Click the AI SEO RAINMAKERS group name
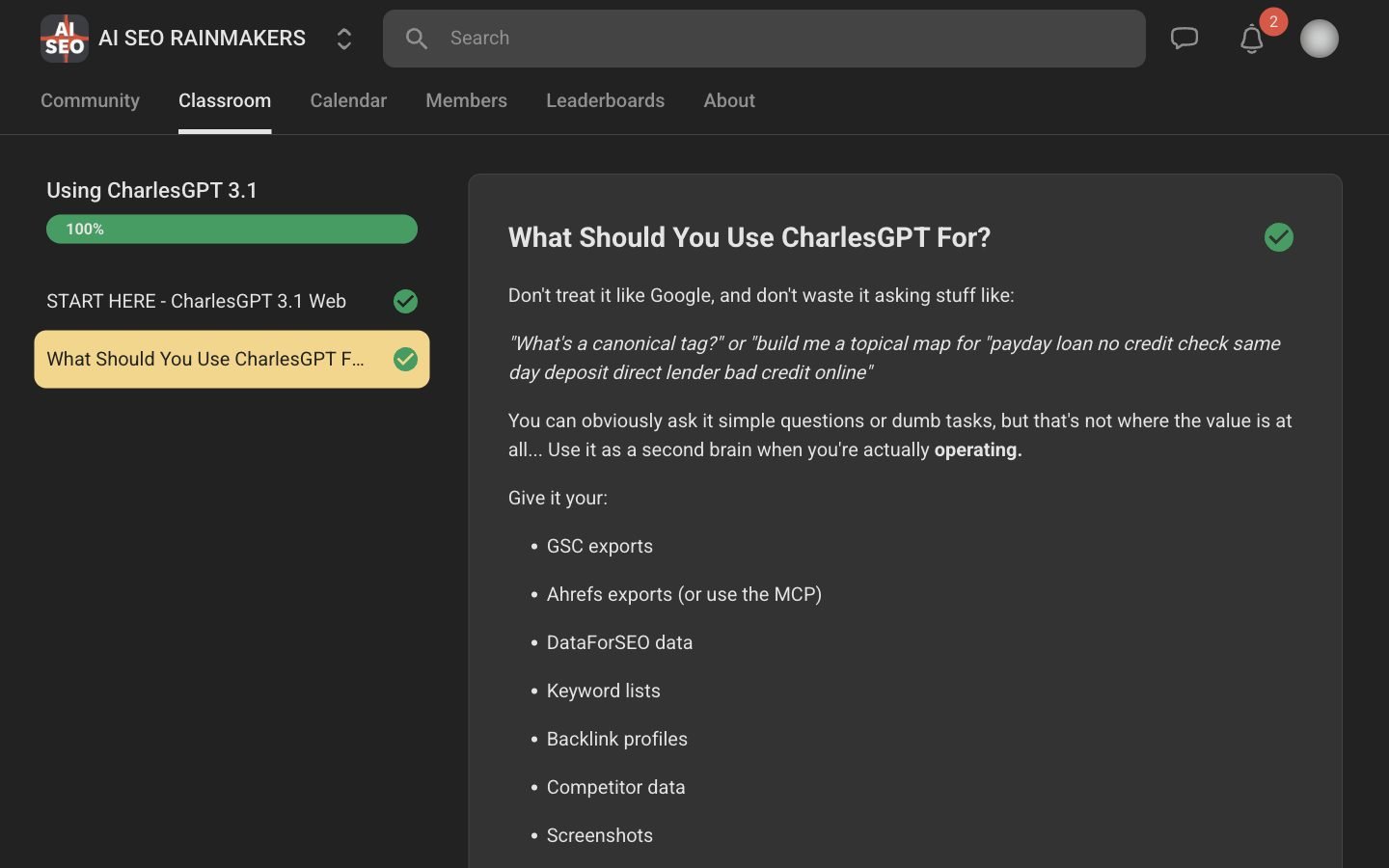Image resolution: width=1389 pixels, height=868 pixels. 202,39
